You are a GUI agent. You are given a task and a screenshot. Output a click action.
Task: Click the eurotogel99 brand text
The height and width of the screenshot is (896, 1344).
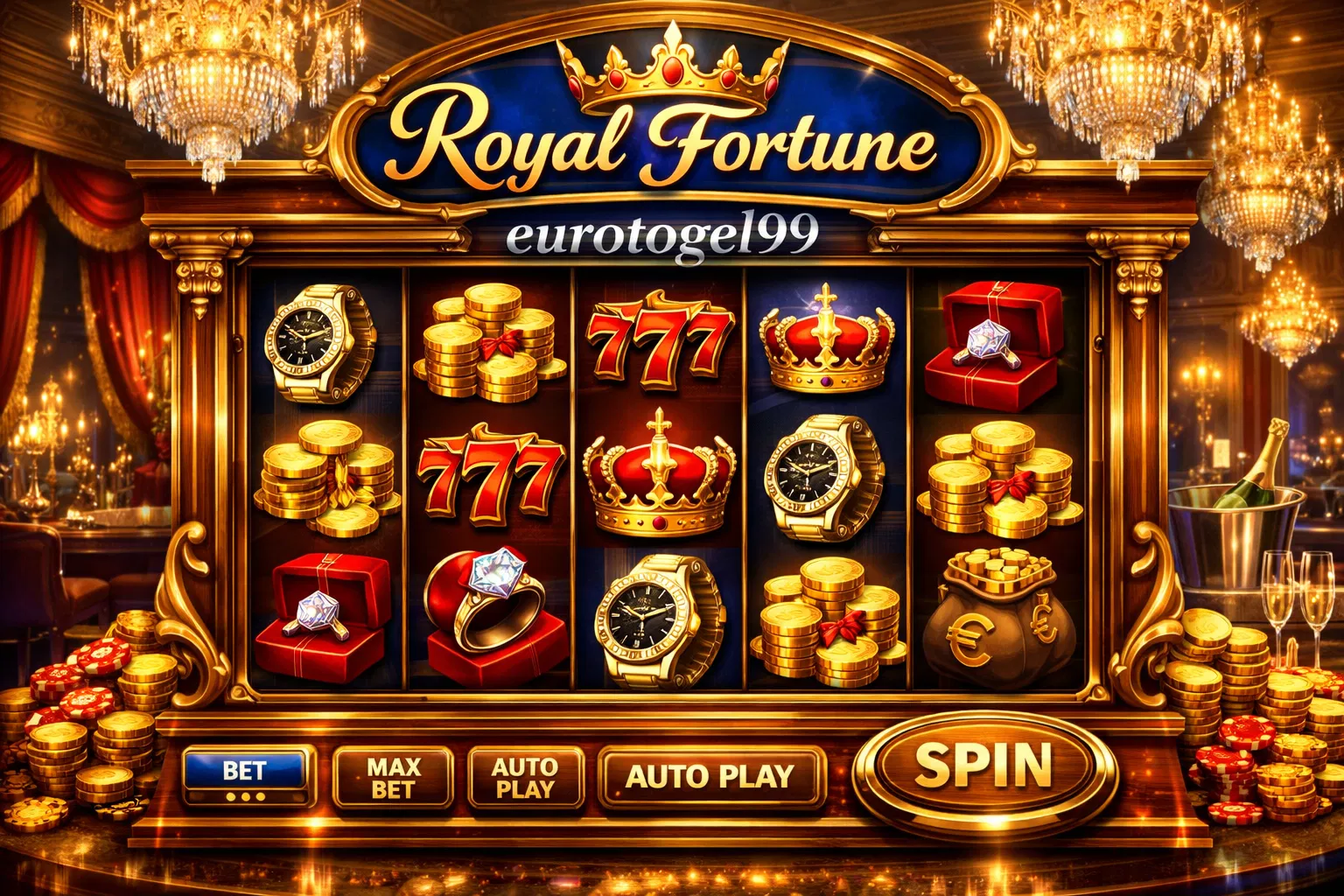pos(663,234)
